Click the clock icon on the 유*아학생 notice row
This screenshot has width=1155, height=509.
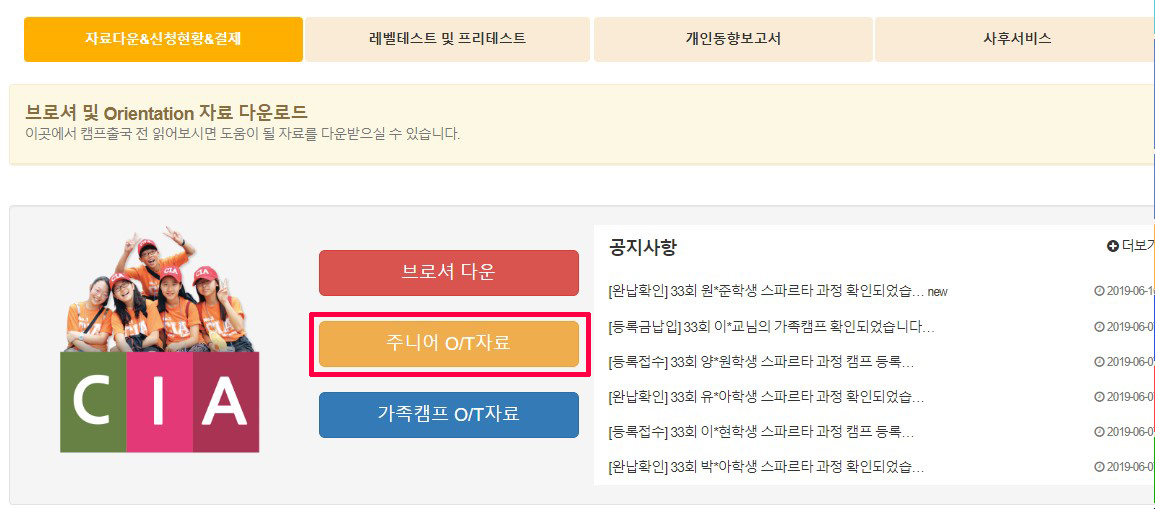(x=1100, y=396)
